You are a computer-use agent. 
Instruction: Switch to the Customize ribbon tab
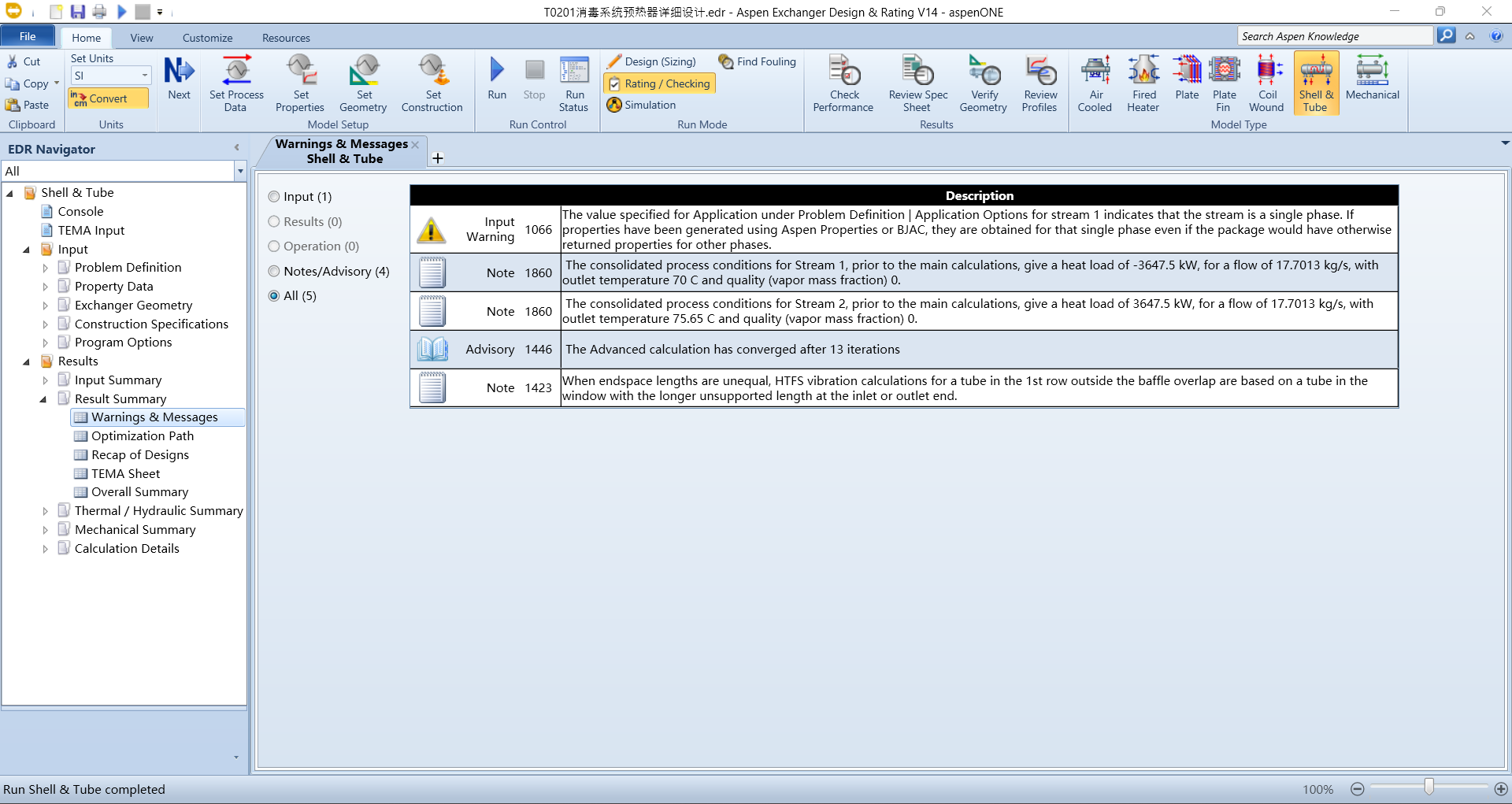point(207,38)
